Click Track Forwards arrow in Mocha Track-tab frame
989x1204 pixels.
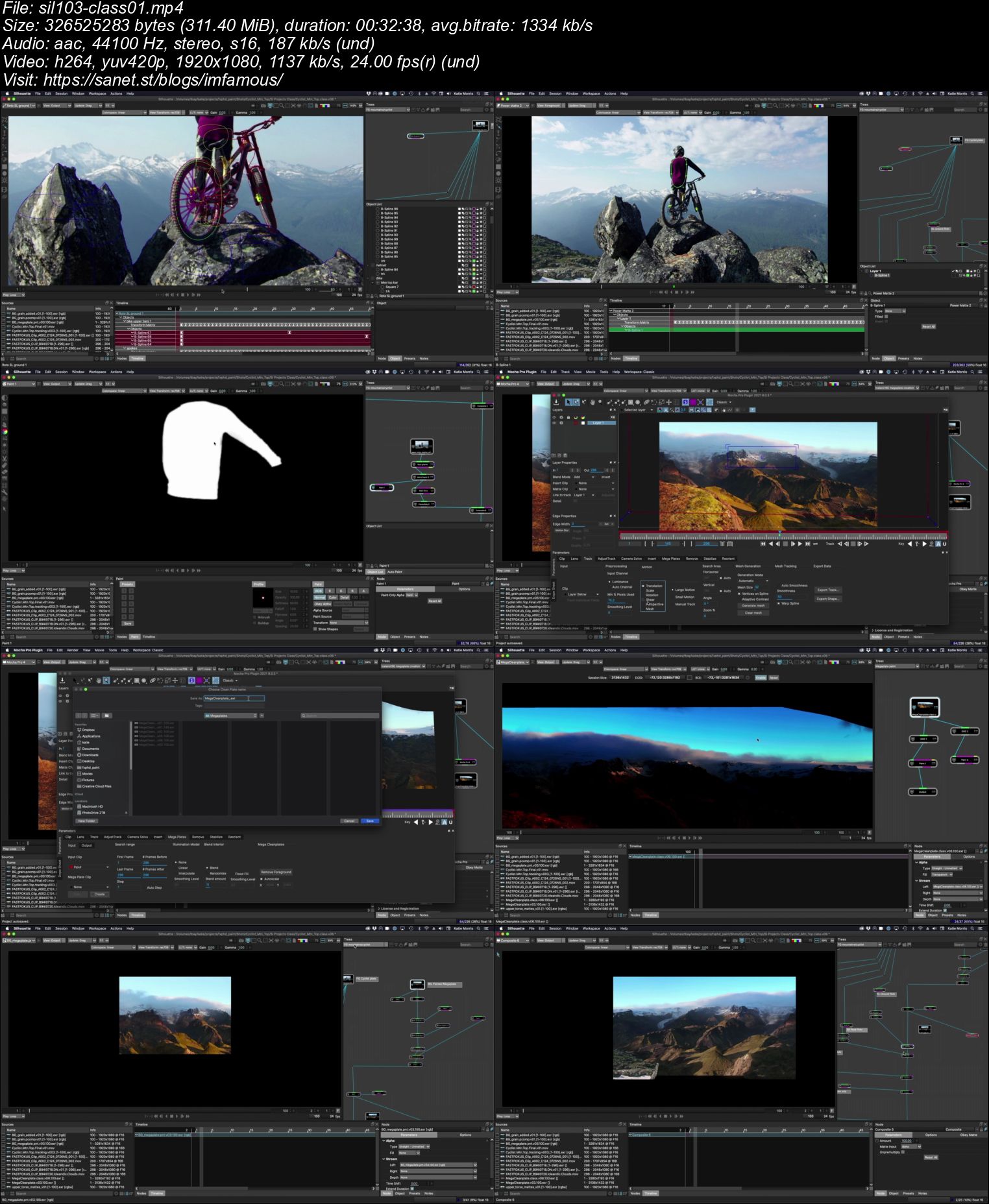(x=866, y=544)
